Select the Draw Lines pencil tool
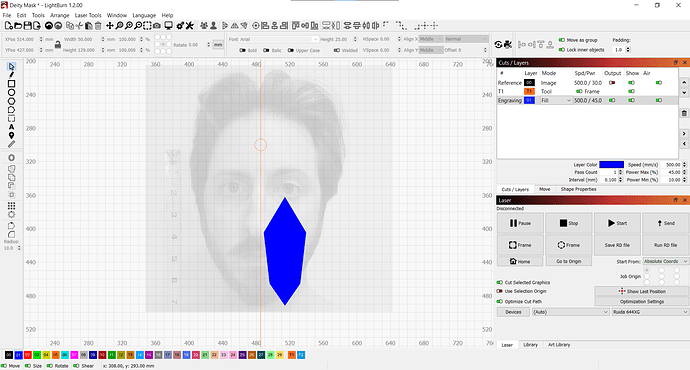Image resolution: width=690 pixels, height=370 pixels. [11, 75]
